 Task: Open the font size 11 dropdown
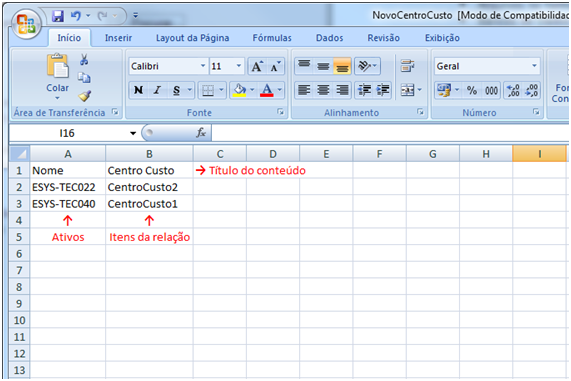239,66
